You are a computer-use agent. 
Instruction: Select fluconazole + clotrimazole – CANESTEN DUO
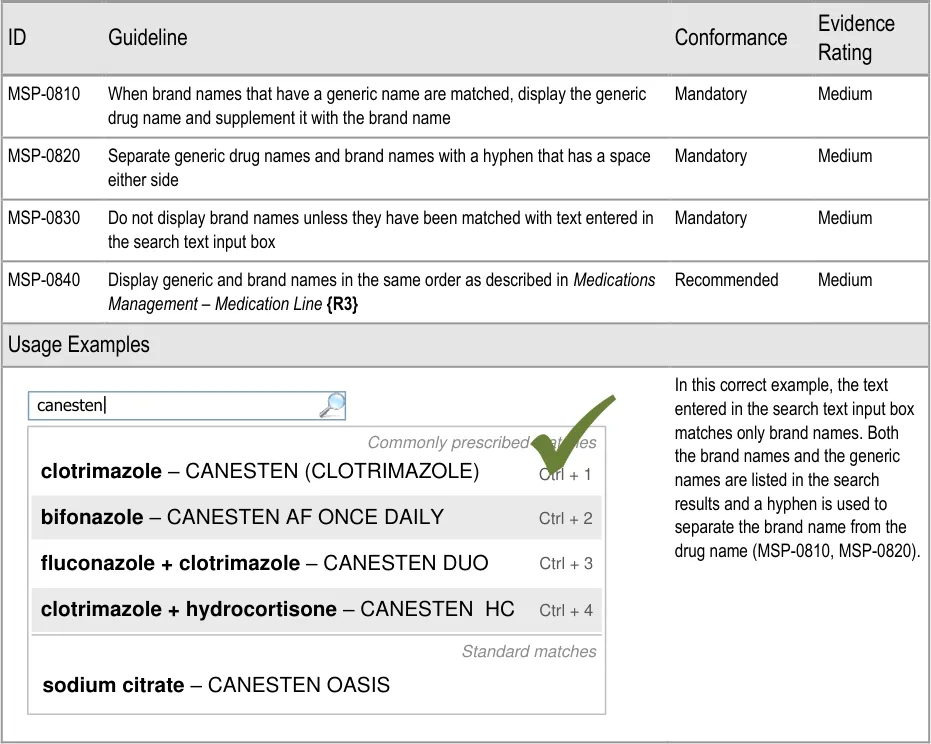[x=264, y=563]
